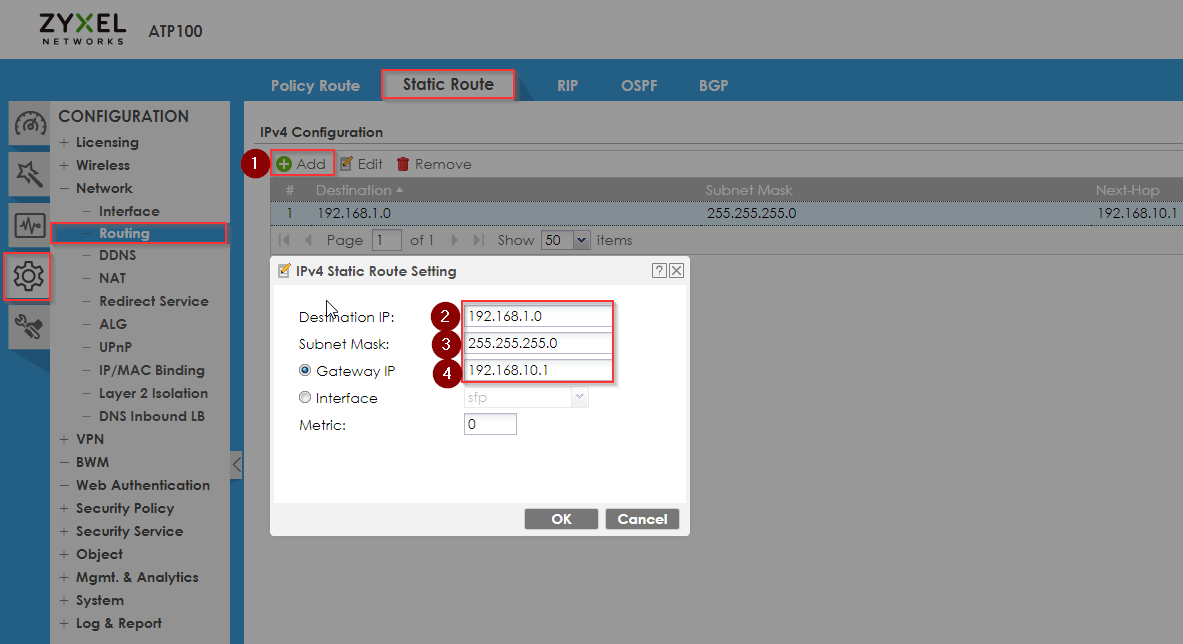The image size is (1183, 644).
Task: Select the Configuration gear icon
Action: click(28, 277)
